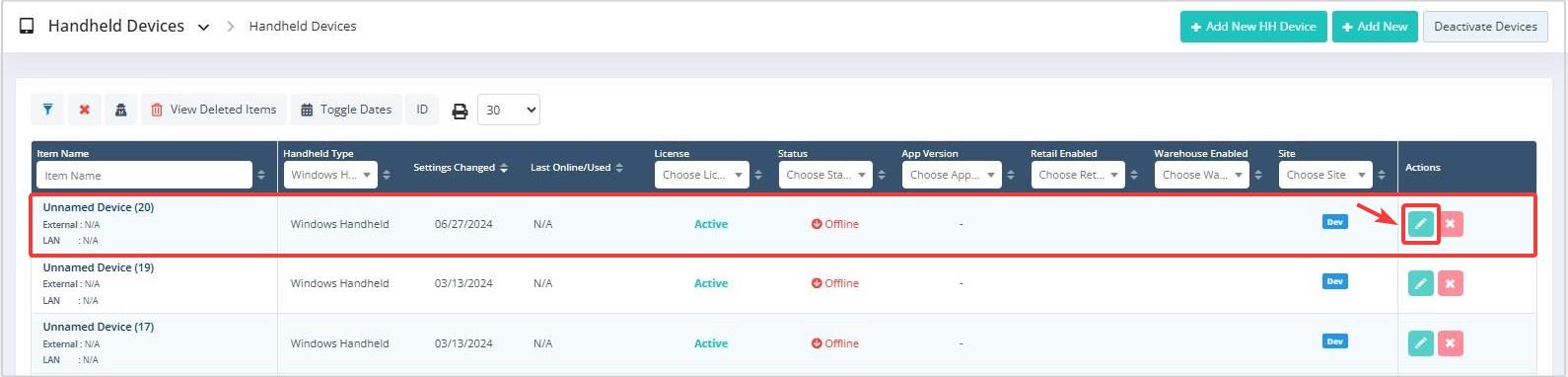Open the Handheld Type filter dropdown

tap(329, 175)
